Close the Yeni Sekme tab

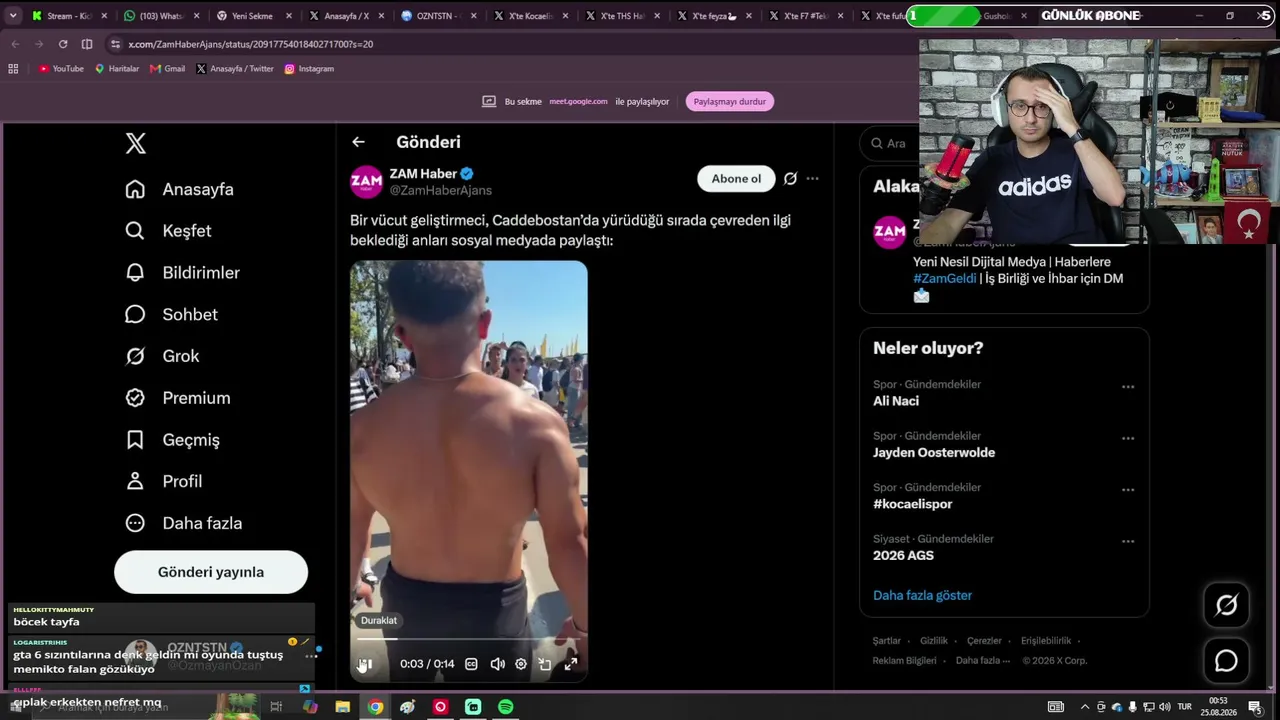pos(288,16)
